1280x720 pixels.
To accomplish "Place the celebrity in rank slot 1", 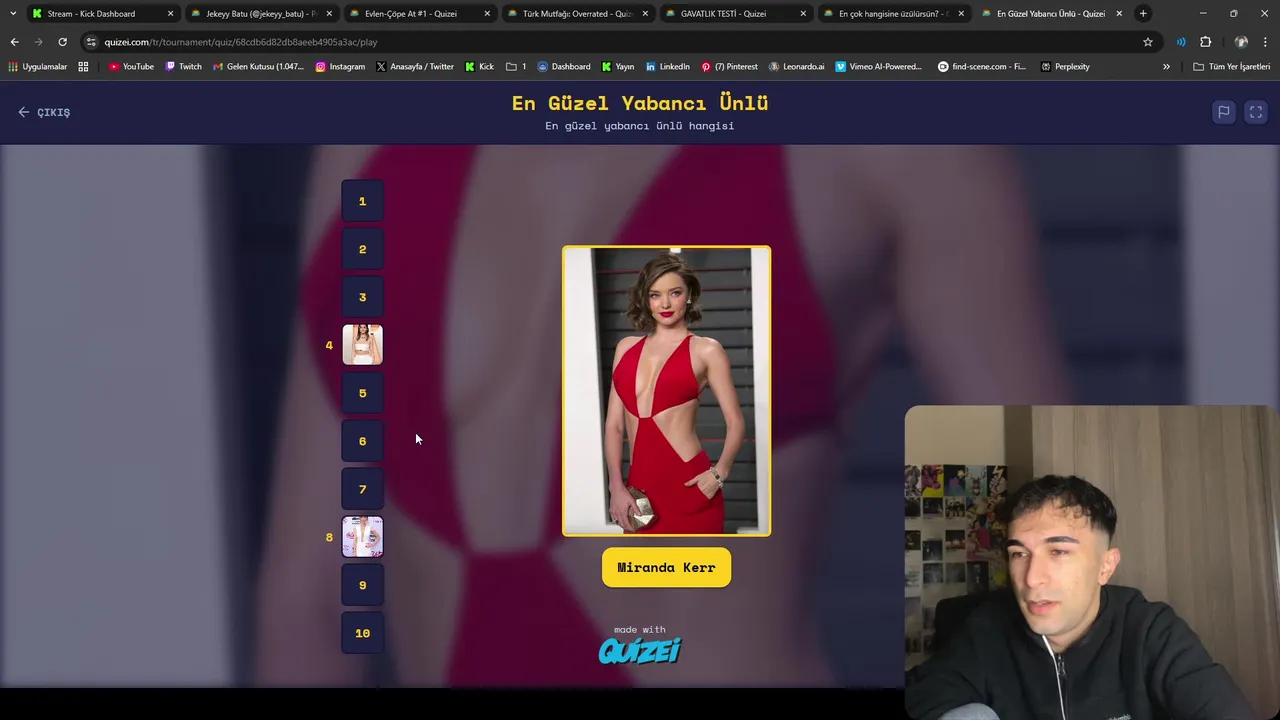I will [x=362, y=201].
